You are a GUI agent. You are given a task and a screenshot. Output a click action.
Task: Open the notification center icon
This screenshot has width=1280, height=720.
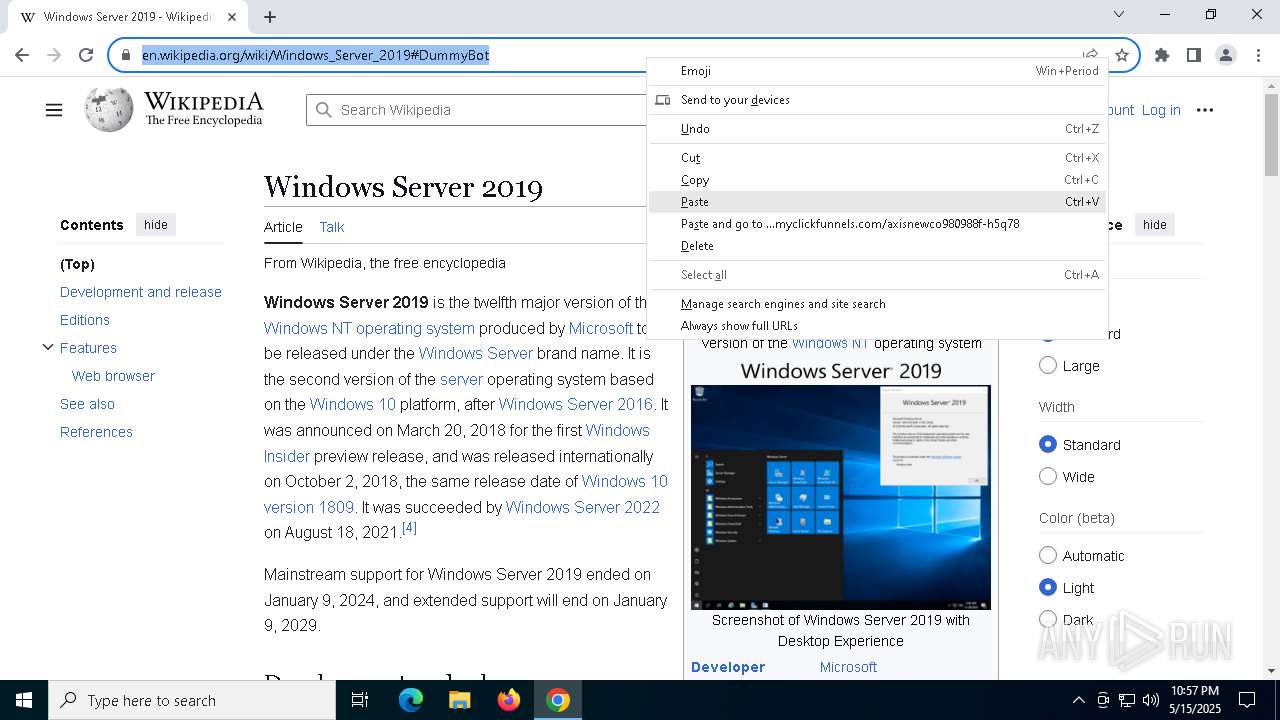[1247, 700]
